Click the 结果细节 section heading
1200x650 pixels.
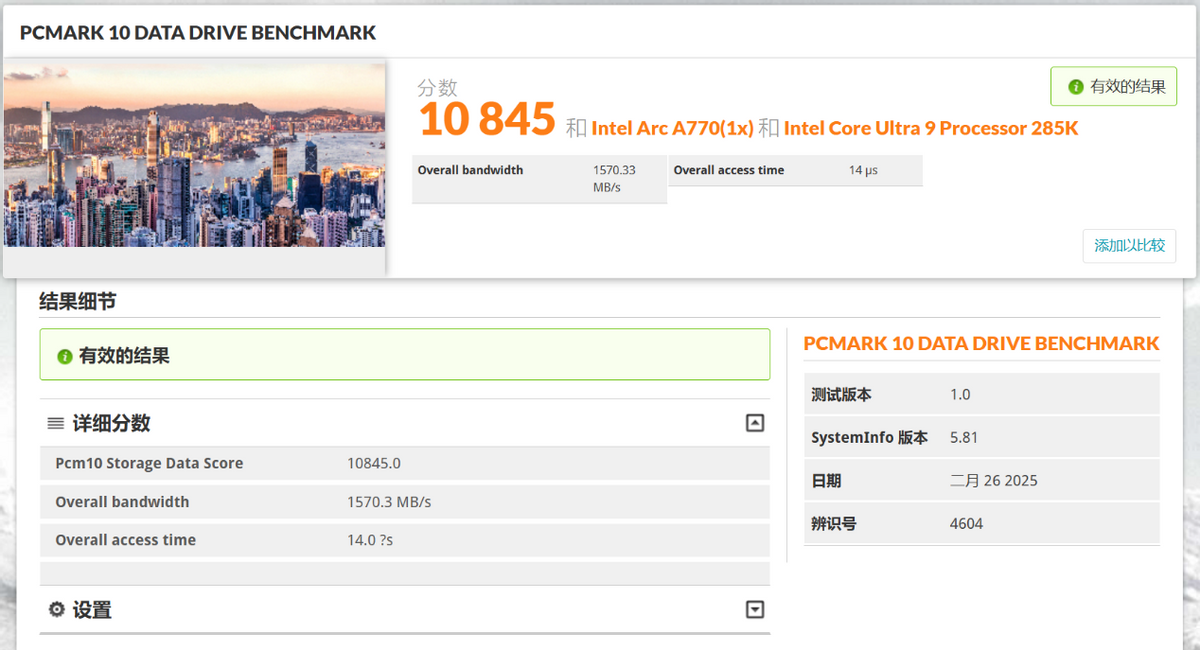pyautogui.click(x=77, y=301)
